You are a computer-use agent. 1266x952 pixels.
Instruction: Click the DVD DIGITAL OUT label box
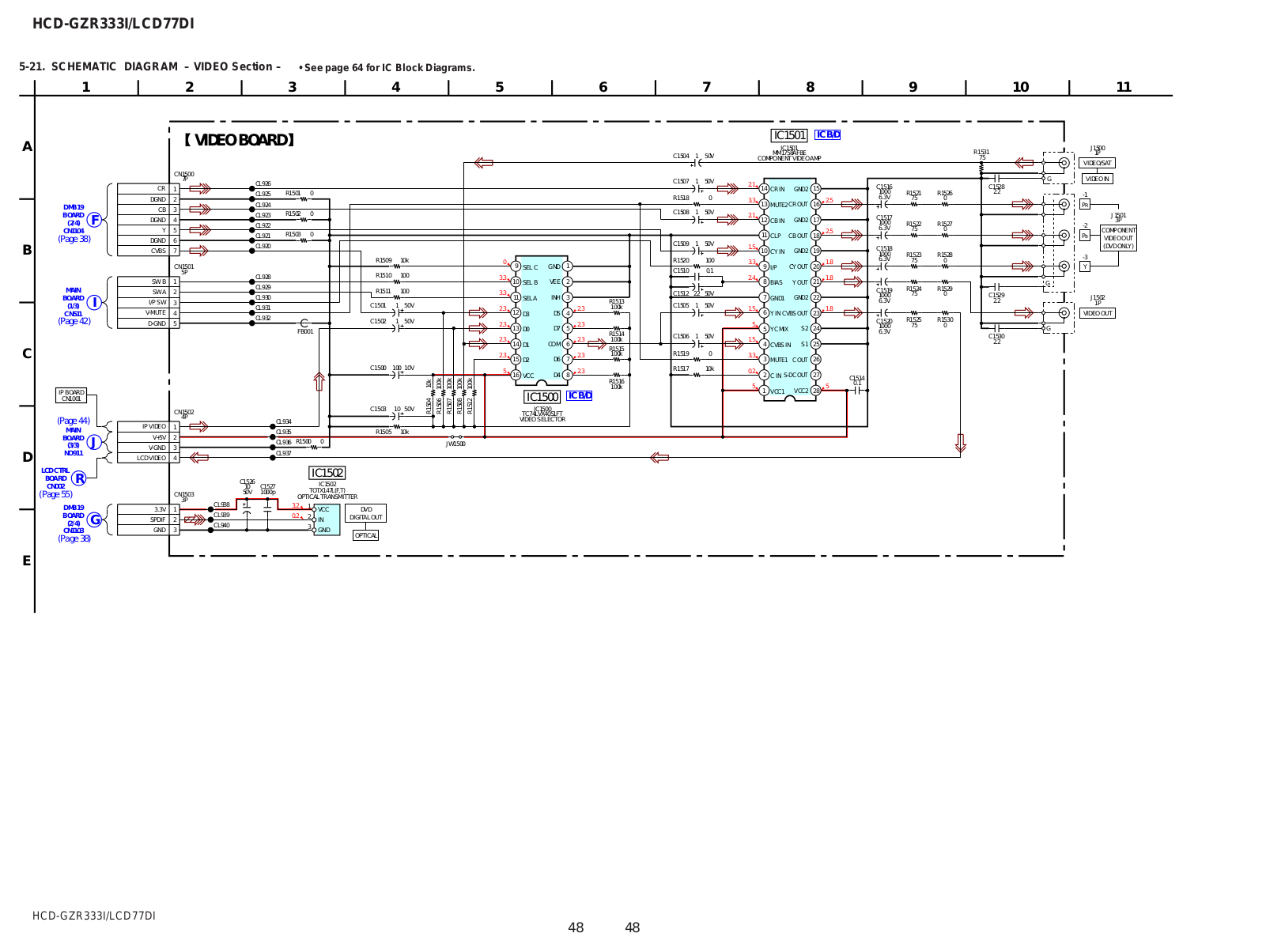click(365, 513)
